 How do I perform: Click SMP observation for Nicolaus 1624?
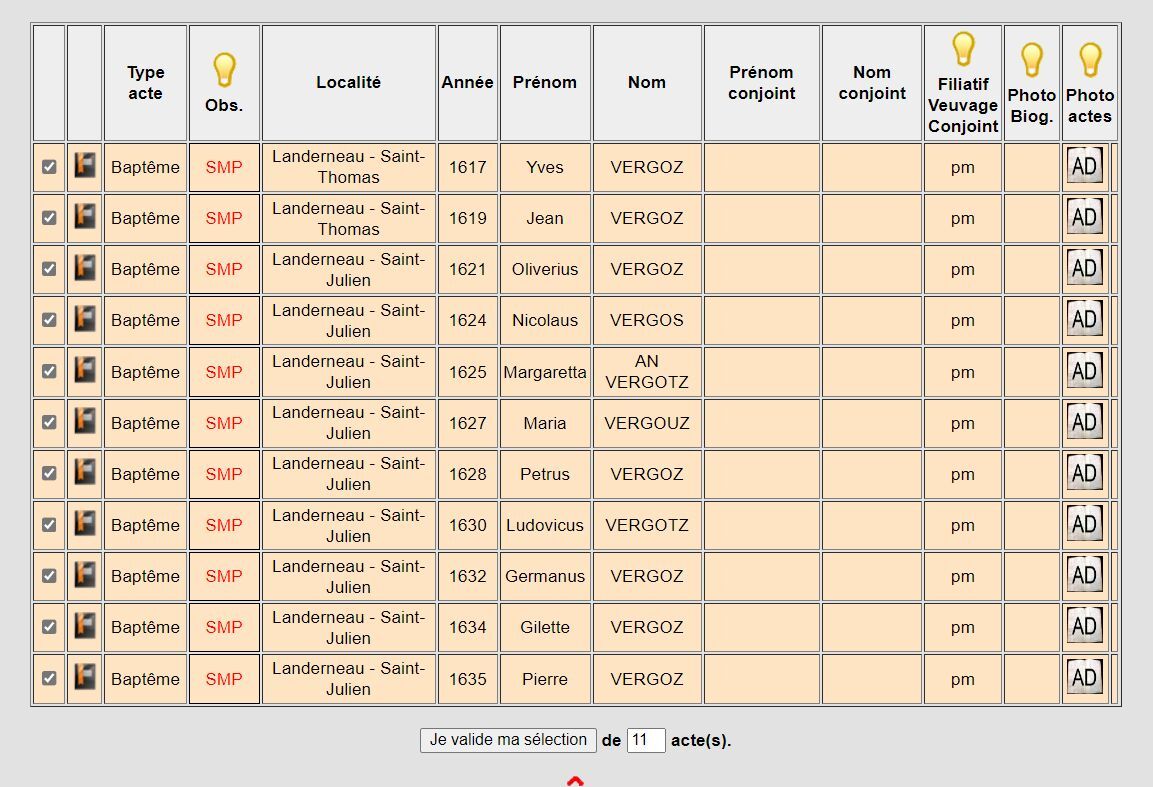pos(224,321)
